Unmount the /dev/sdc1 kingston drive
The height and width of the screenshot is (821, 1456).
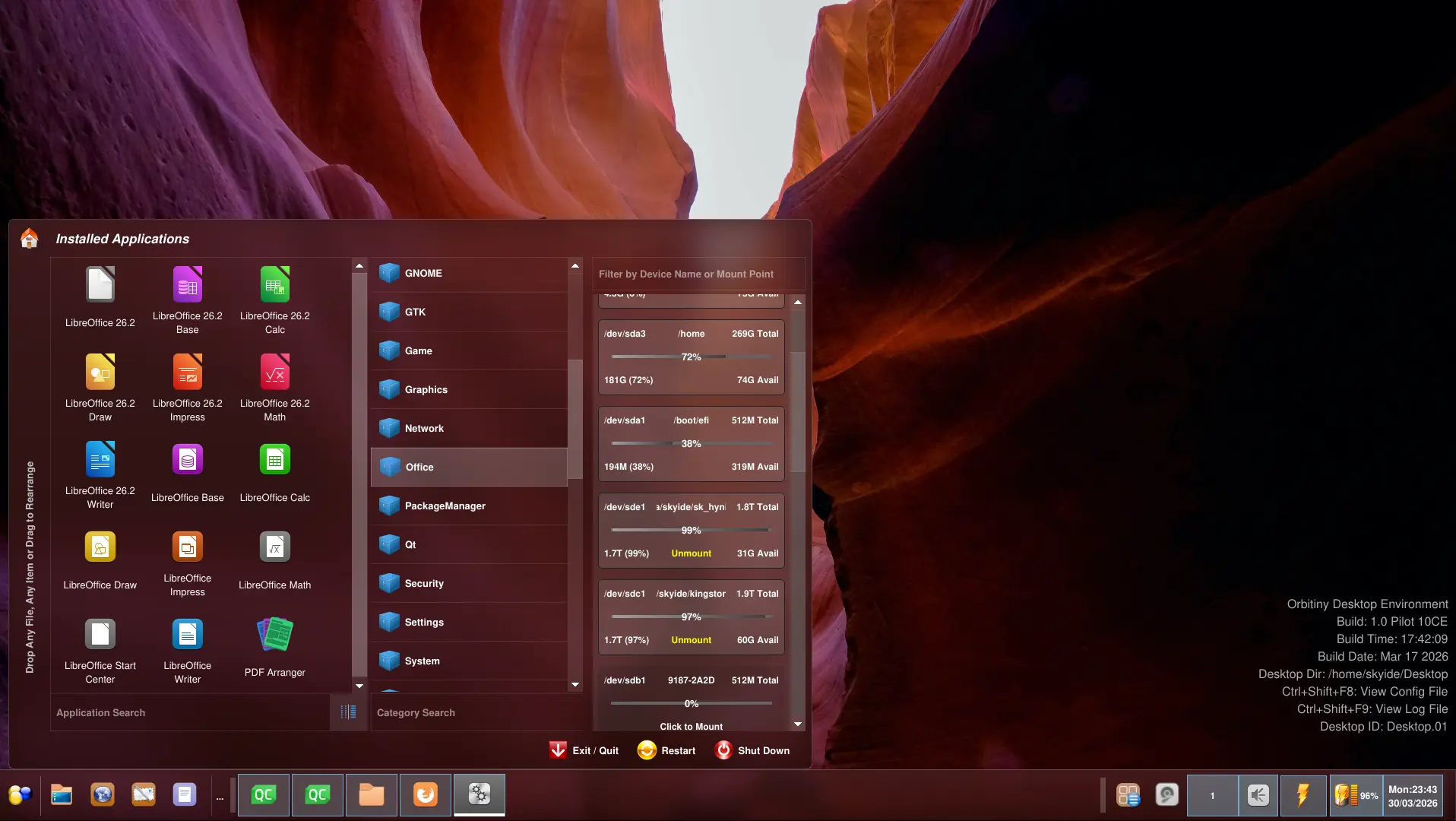pyautogui.click(x=691, y=640)
